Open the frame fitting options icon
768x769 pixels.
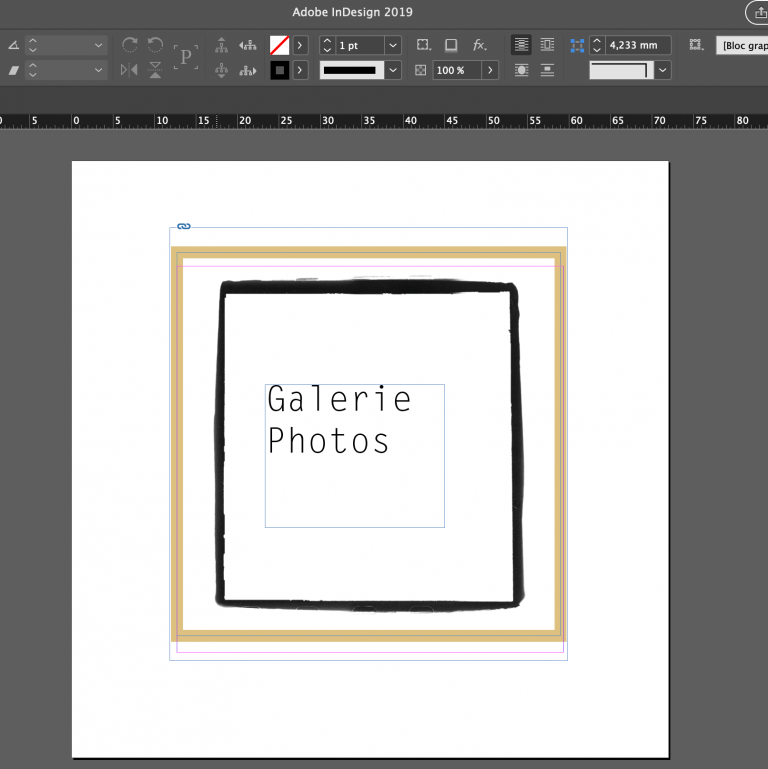point(696,45)
